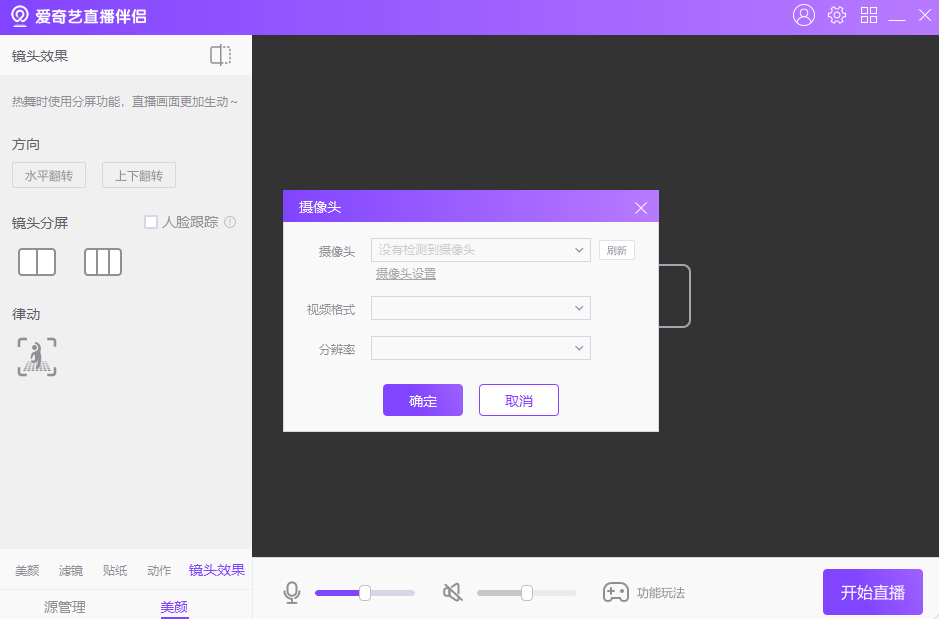Screen dimensions: 939x619
Task: Open the 分辨率 resolution dropdown
Action: tap(480, 347)
